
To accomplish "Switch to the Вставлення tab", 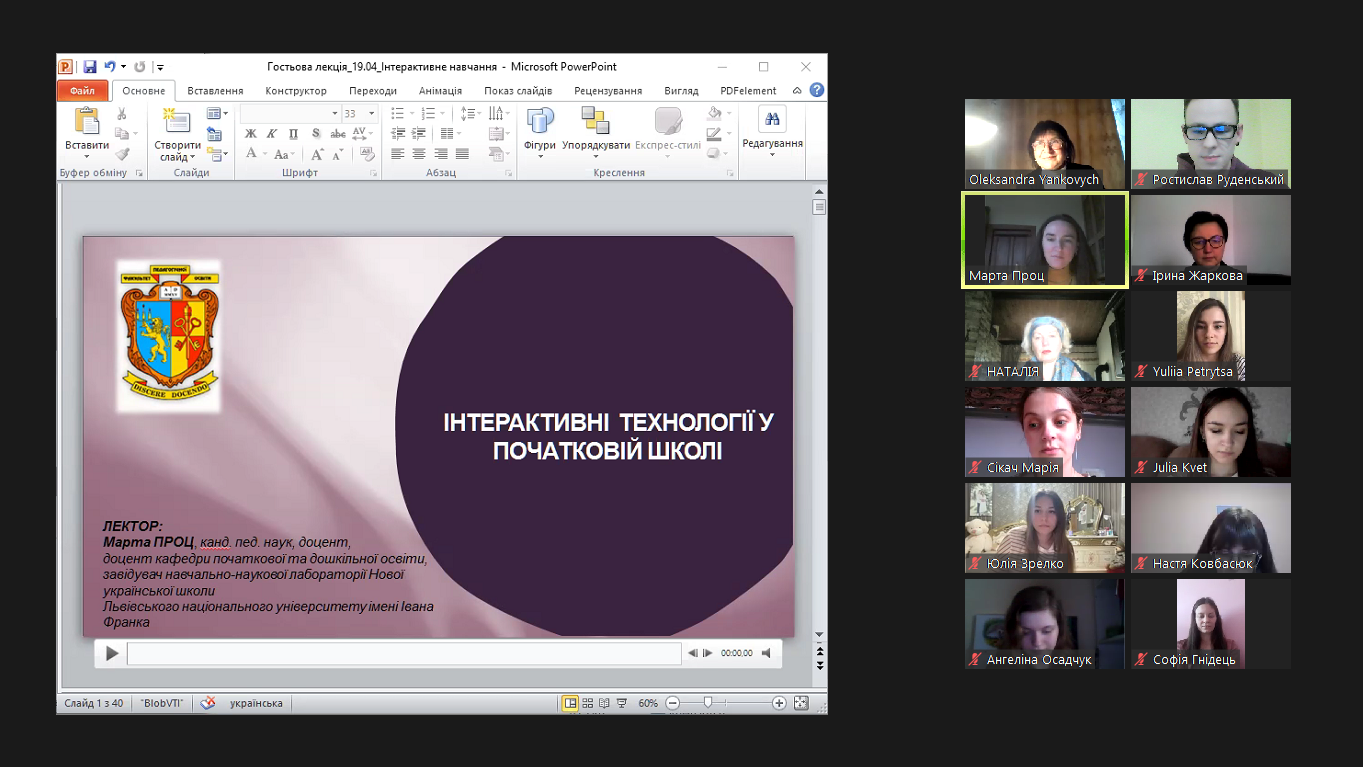I will (215, 91).
